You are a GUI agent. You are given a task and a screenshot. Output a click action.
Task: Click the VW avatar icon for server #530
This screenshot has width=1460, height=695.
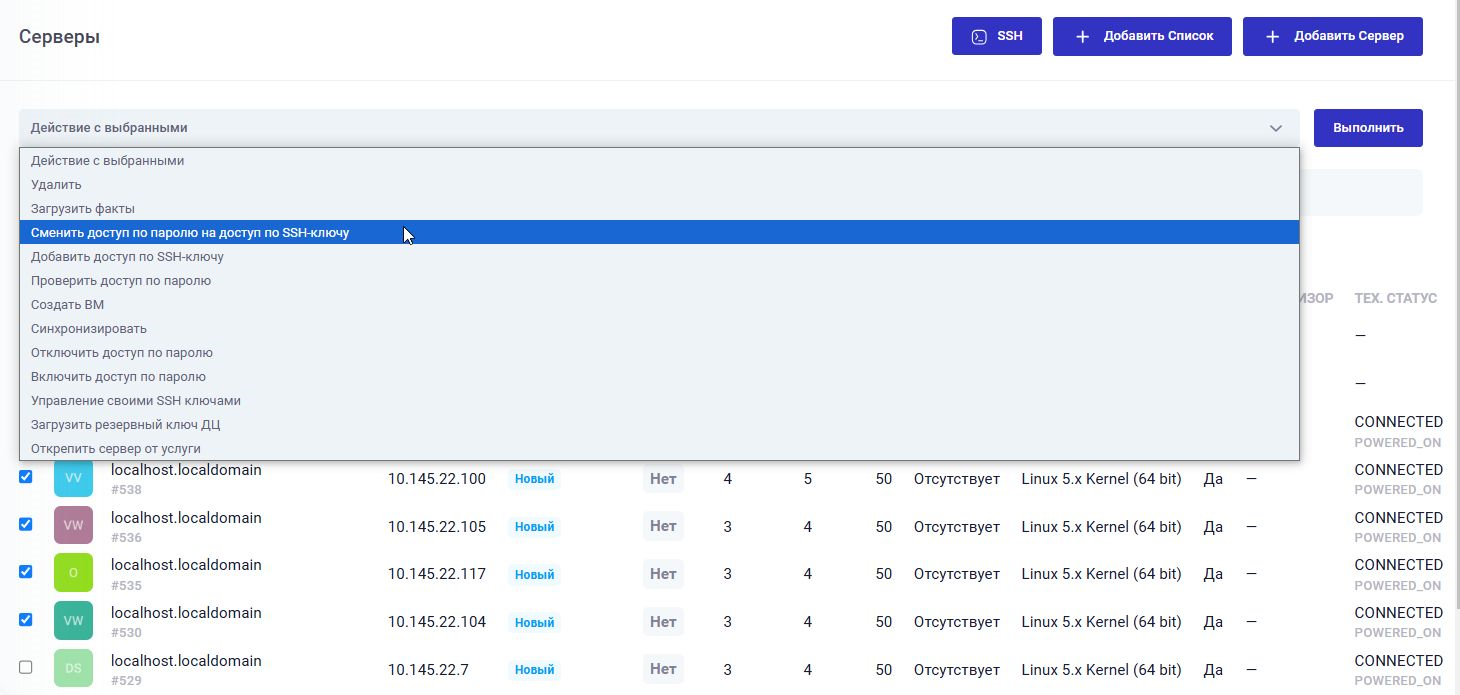tap(73, 620)
